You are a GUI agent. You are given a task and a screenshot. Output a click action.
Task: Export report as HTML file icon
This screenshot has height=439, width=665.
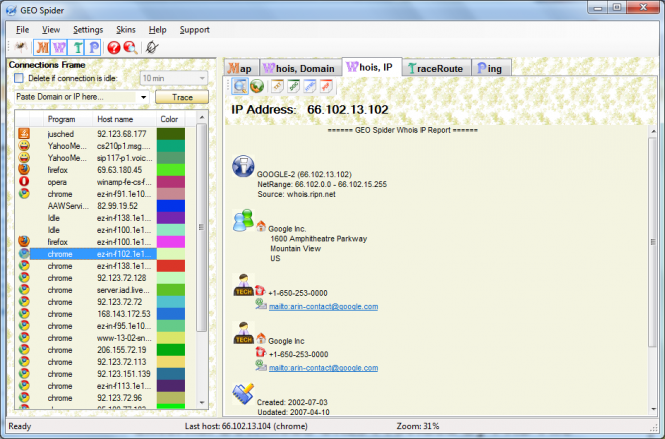click(x=310, y=86)
